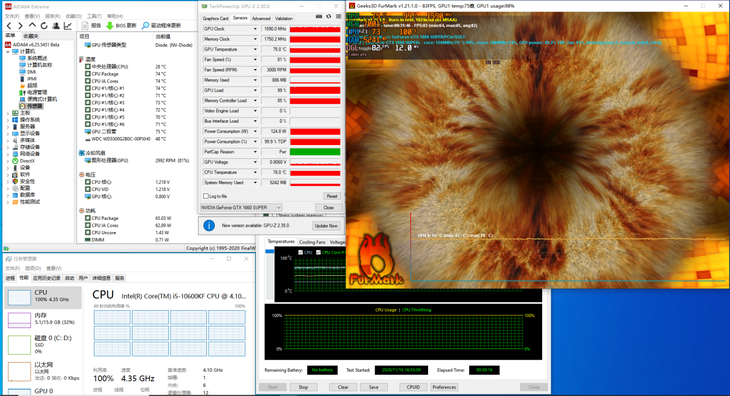
Task: Click the GPU-Z screenshot camera icon
Action: [x=319, y=17]
